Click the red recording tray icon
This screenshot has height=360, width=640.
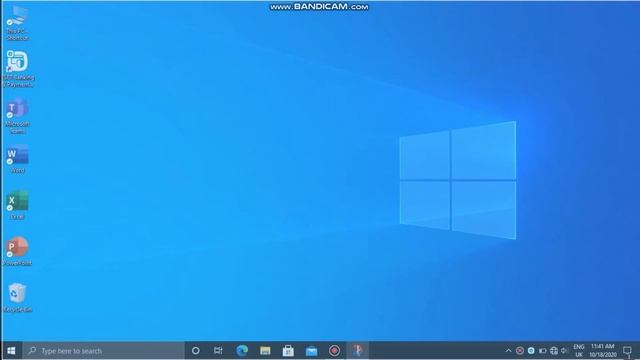[520, 351]
